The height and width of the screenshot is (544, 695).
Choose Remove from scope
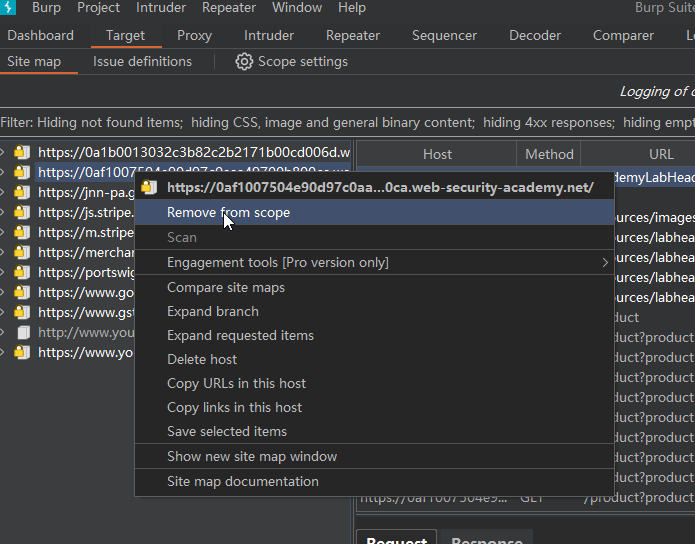click(374, 212)
